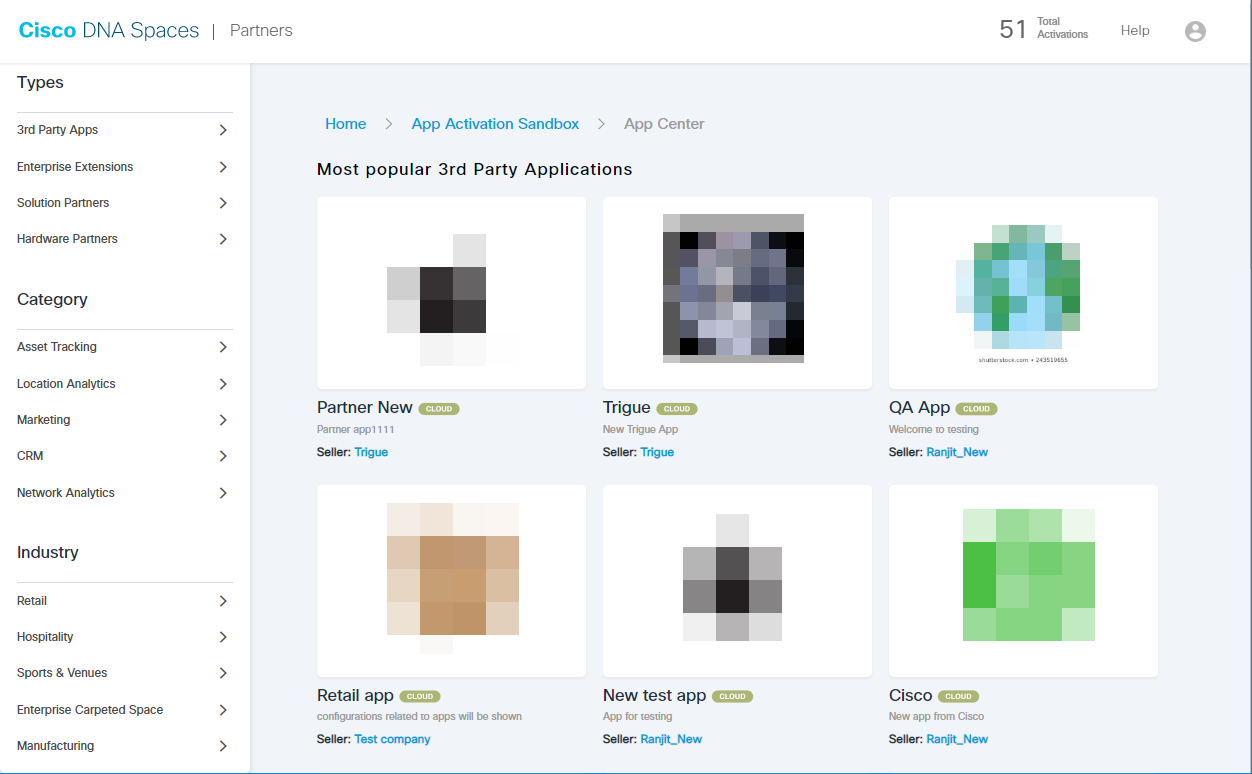Open seller Ranjit_New under New test app
Image resolution: width=1252 pixels, height=774 pixels.
click(x=671, y=740)
